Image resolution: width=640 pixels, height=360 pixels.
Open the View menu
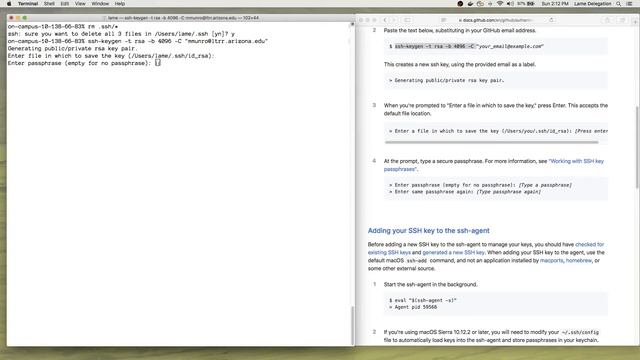[80, 4]
